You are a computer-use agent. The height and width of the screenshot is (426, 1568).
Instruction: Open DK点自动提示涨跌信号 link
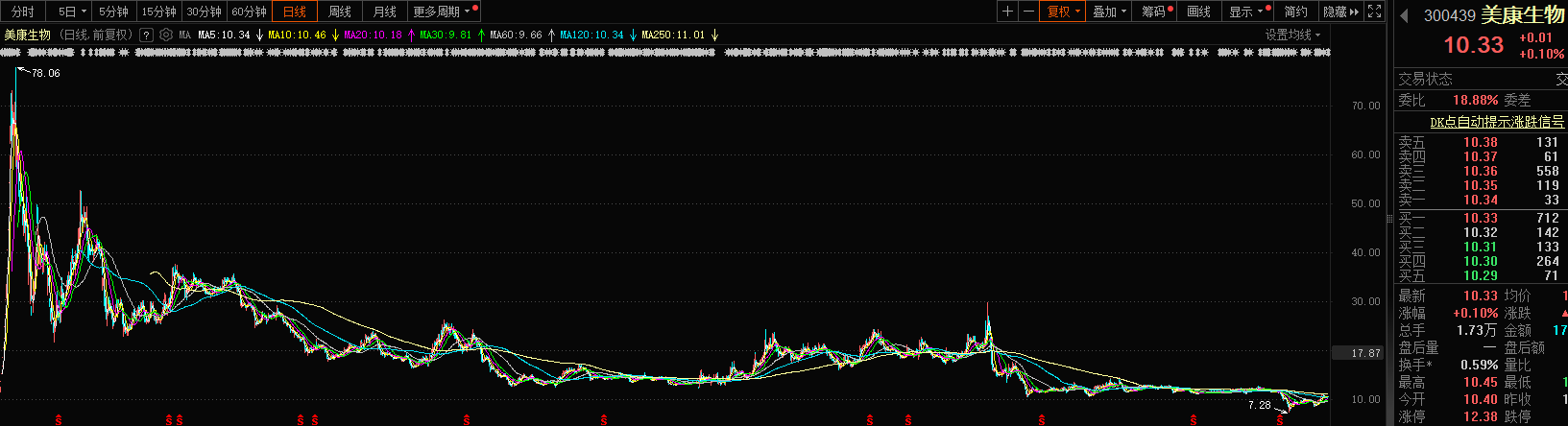click(x=1497, y=122)
